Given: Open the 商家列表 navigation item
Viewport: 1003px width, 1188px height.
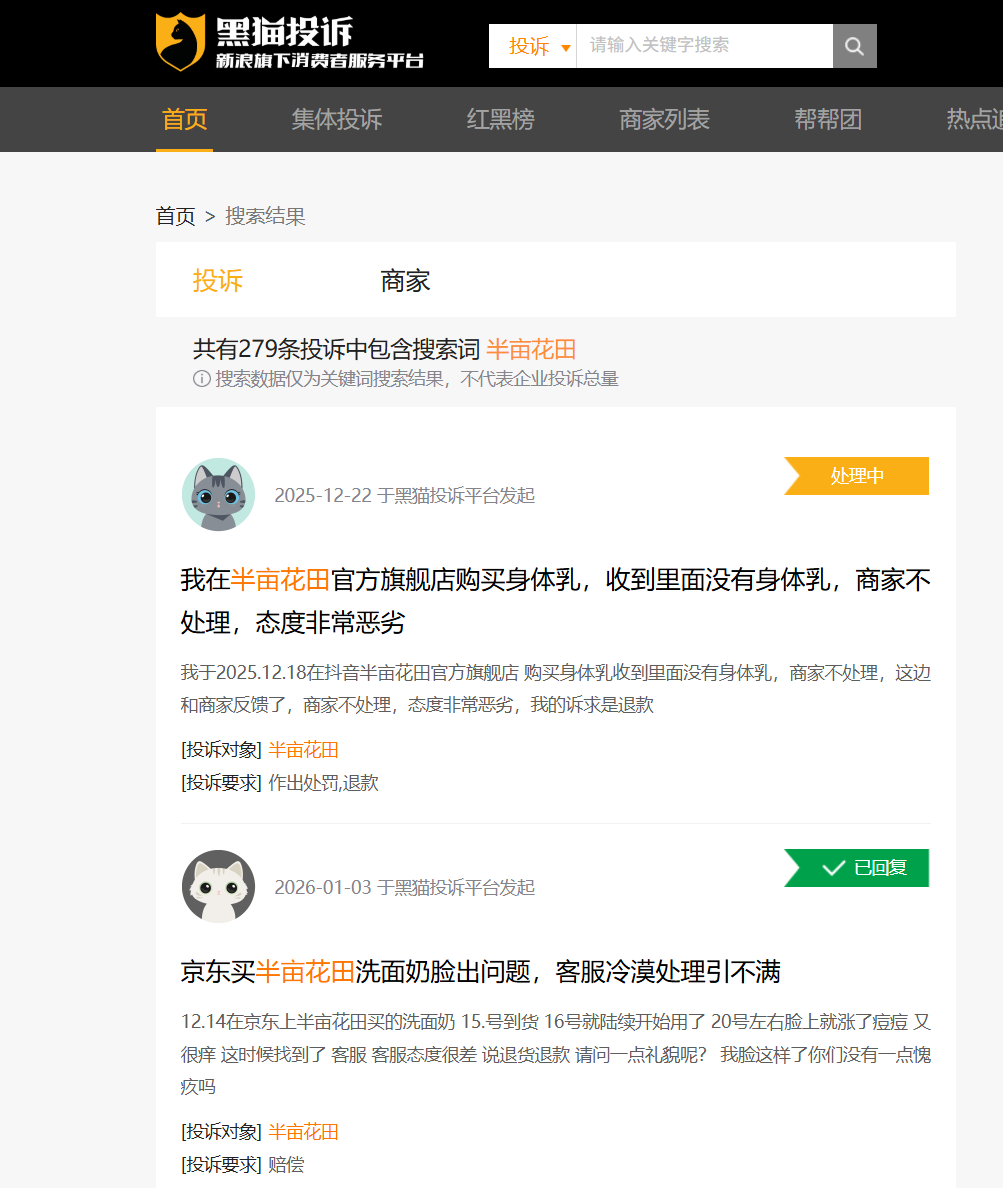Looking at the screenshot, I should click(x=664, y=120).
